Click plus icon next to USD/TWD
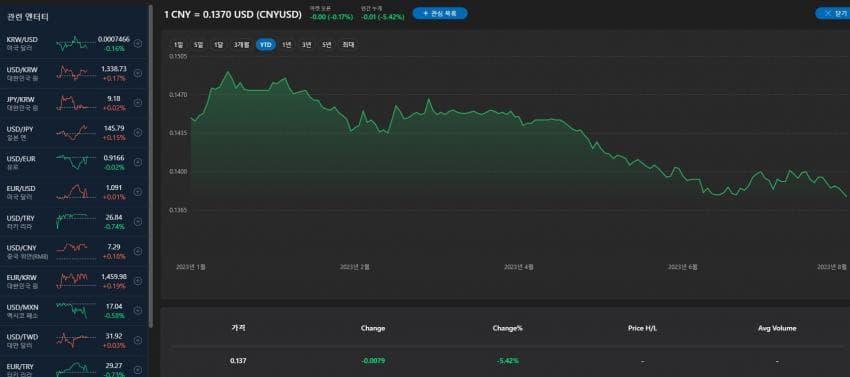 point(138,340)
